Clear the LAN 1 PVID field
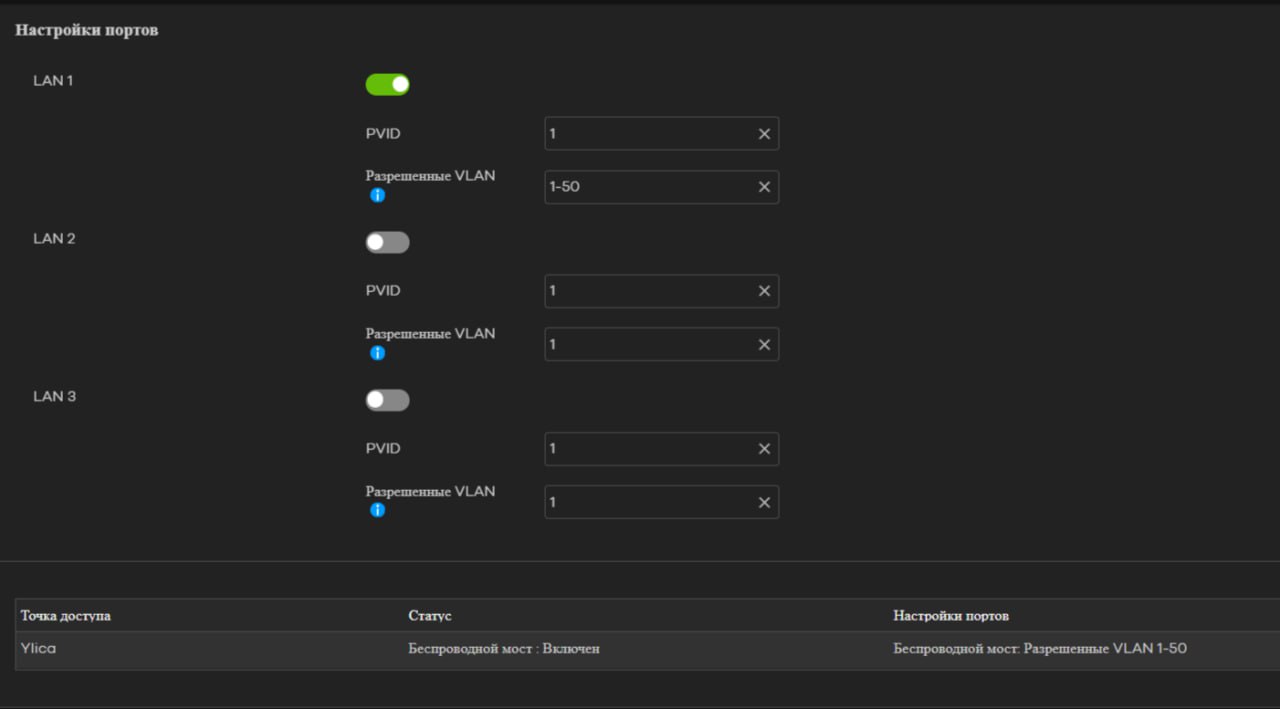The height and width of the screenshot is (709, 1280). [764, 134]
